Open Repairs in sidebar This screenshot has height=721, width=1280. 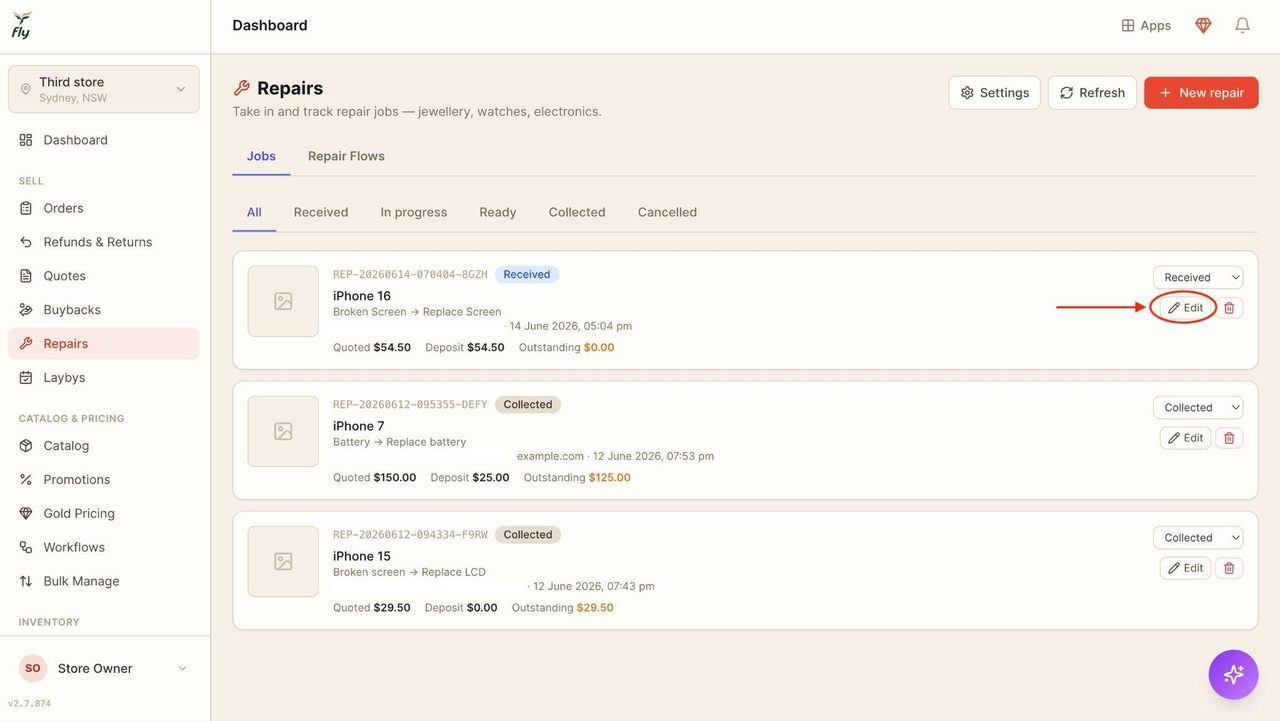pos(104,344)
